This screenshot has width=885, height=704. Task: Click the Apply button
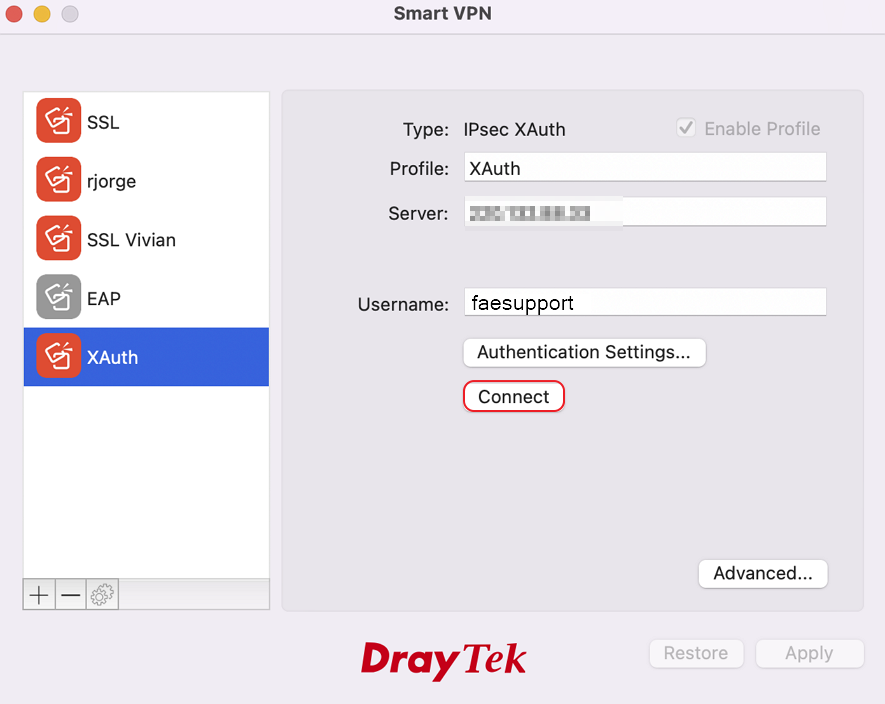pos(809,653)
